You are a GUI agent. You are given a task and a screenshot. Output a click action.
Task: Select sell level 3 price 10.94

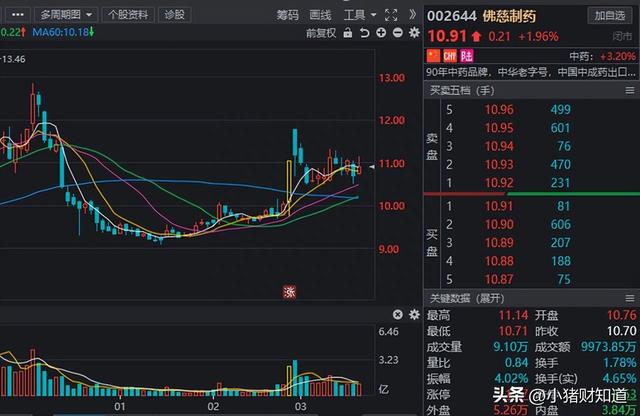pyautogui.click(x=499, y=146)
